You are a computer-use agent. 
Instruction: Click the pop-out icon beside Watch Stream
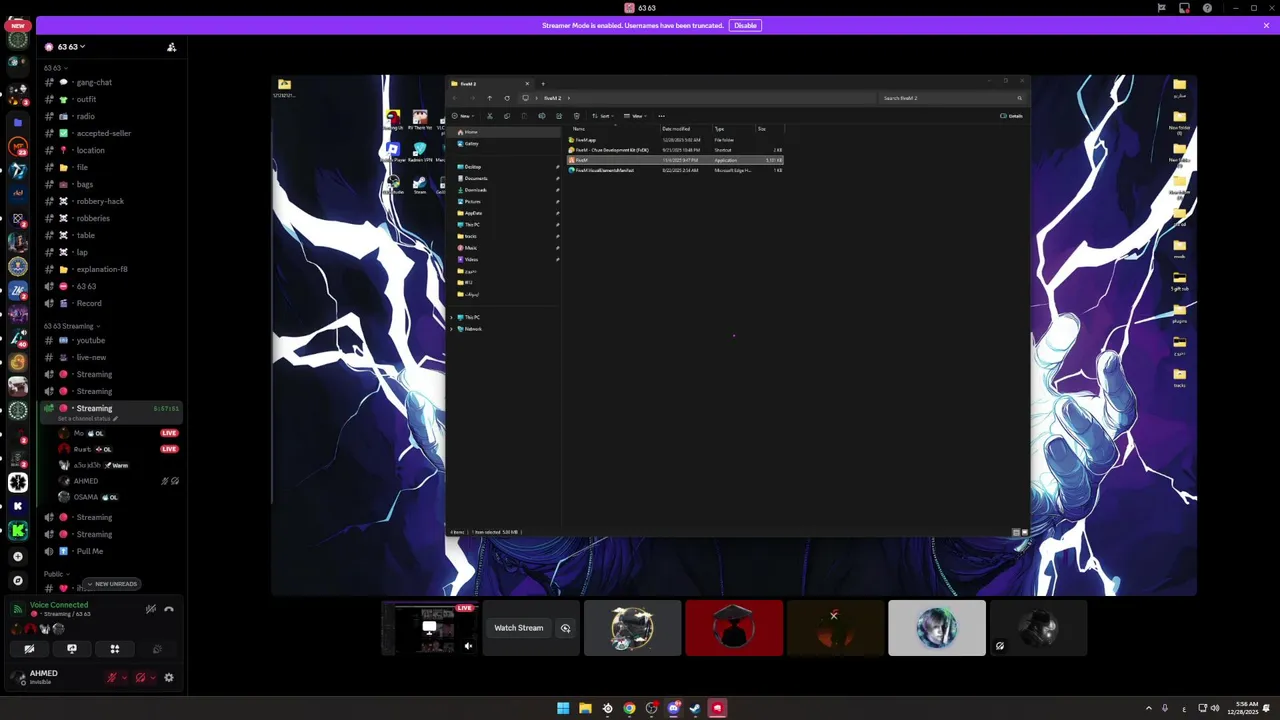point(565,628)
